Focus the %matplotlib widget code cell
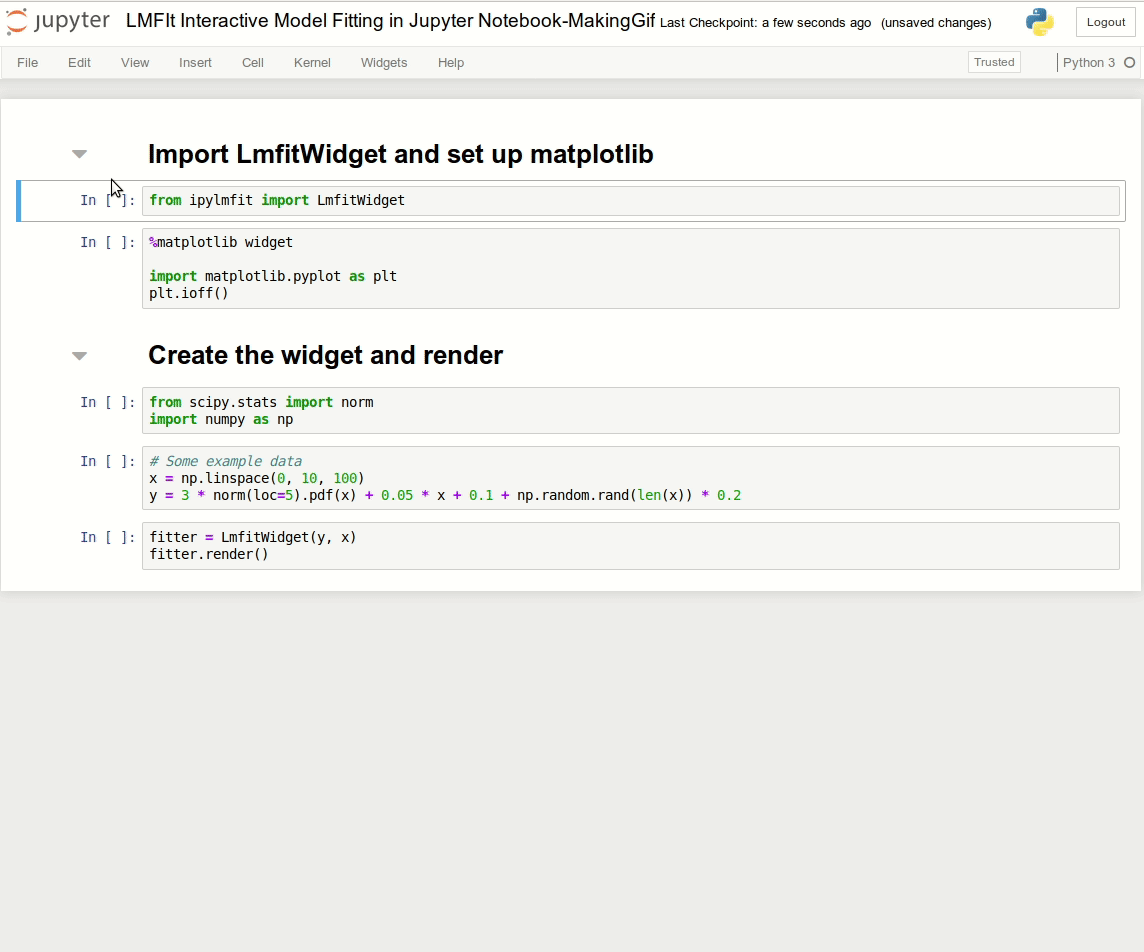The width and height of the screenshot is (1144, 952). click(630, 268)
